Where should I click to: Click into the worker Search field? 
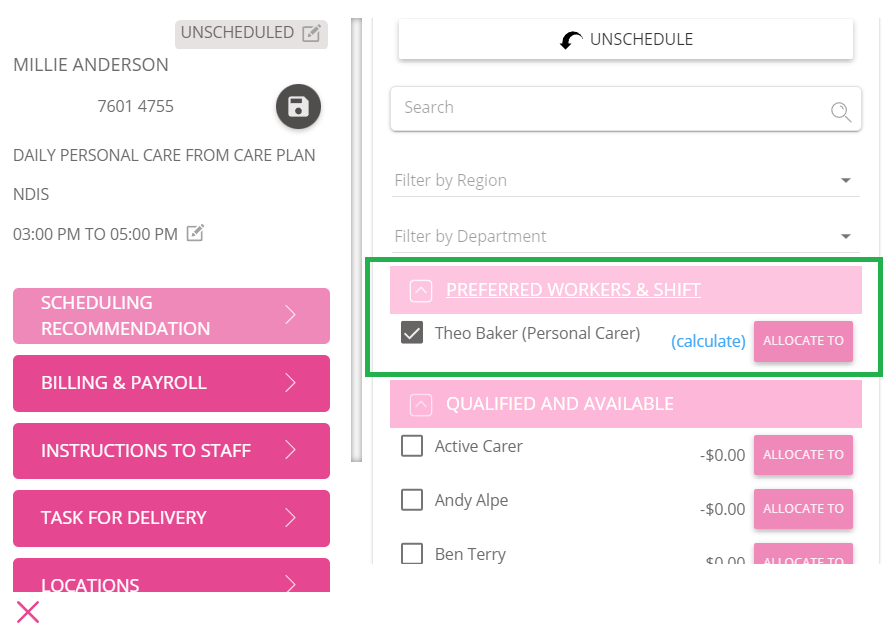point(625,109)
